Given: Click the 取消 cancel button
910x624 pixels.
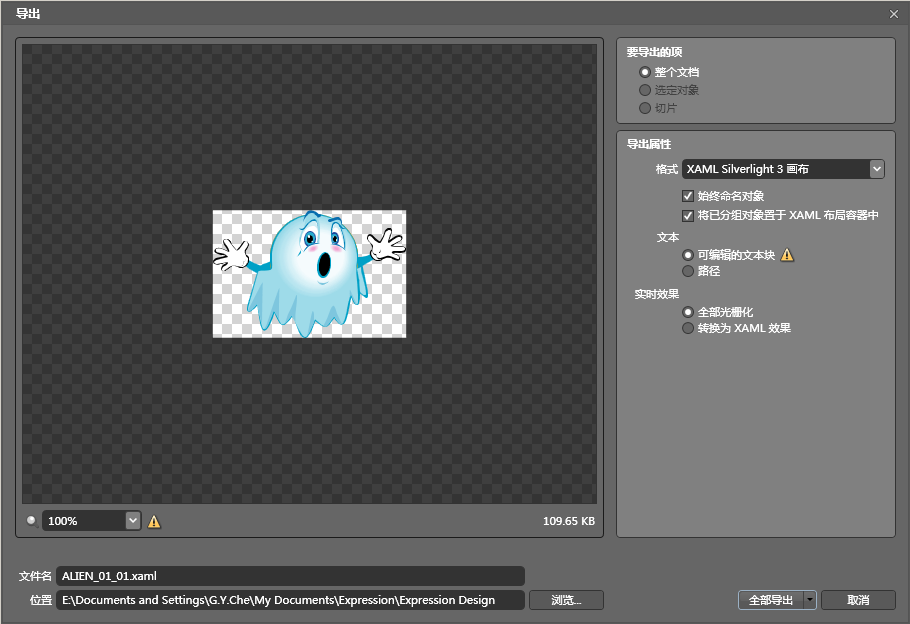Looking at the screenshot, I should coord(858,600).
